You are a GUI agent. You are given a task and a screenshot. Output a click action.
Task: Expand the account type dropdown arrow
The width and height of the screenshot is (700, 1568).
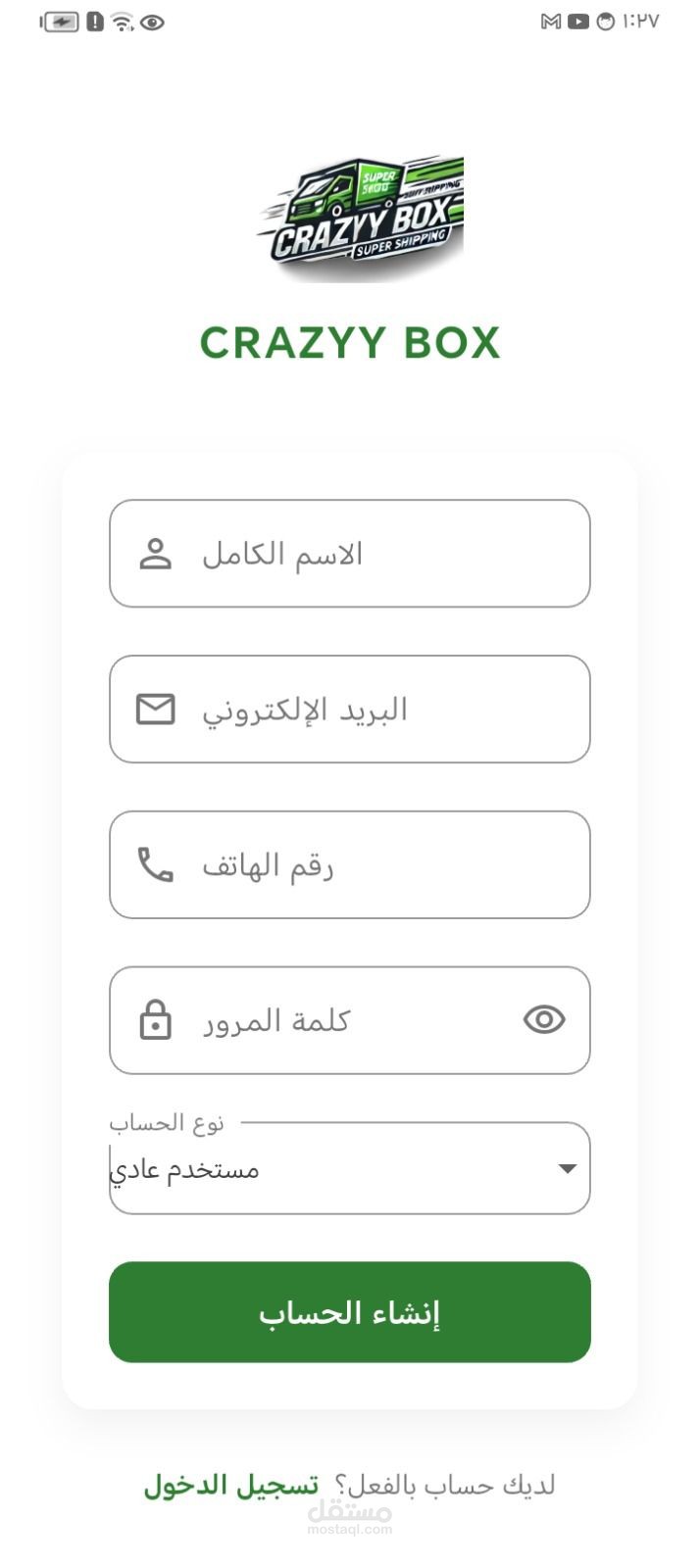tap(567, 1168)
